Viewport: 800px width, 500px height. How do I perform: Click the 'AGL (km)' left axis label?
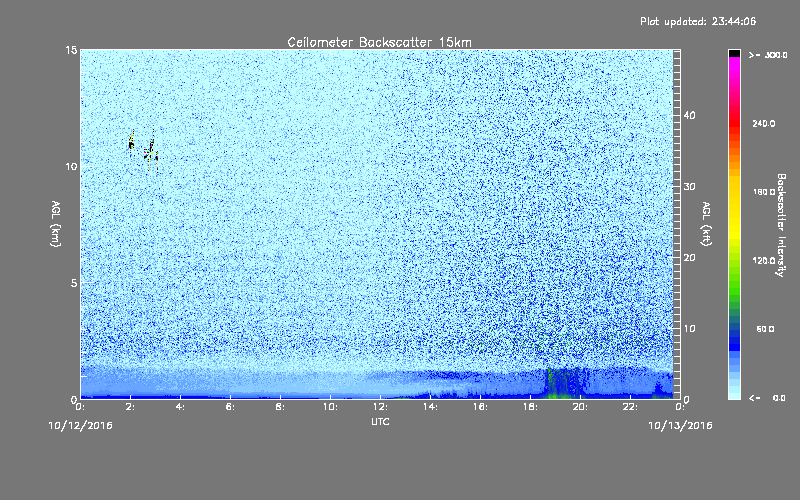[x=56, y=223]
